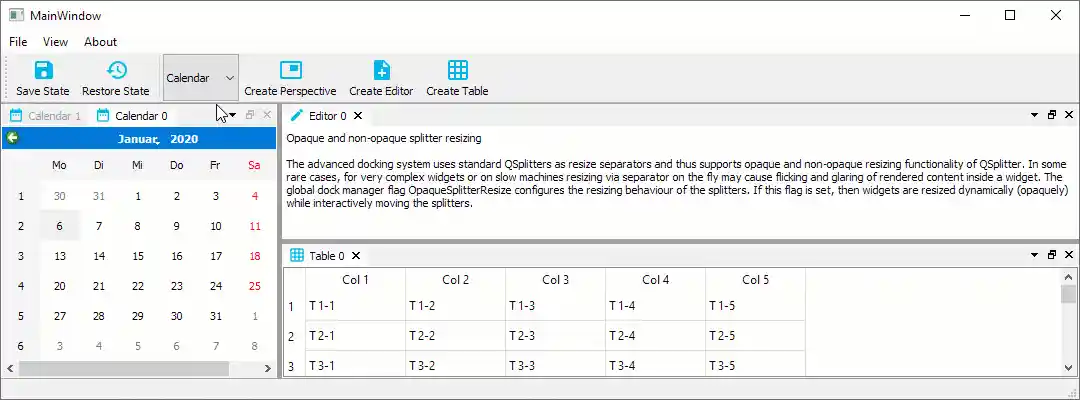Image resolution: width=1080 pixels, height=400 pixels.
Task: Open tabs menu arrow in Editor area
Action: (x=1035, y=116)
